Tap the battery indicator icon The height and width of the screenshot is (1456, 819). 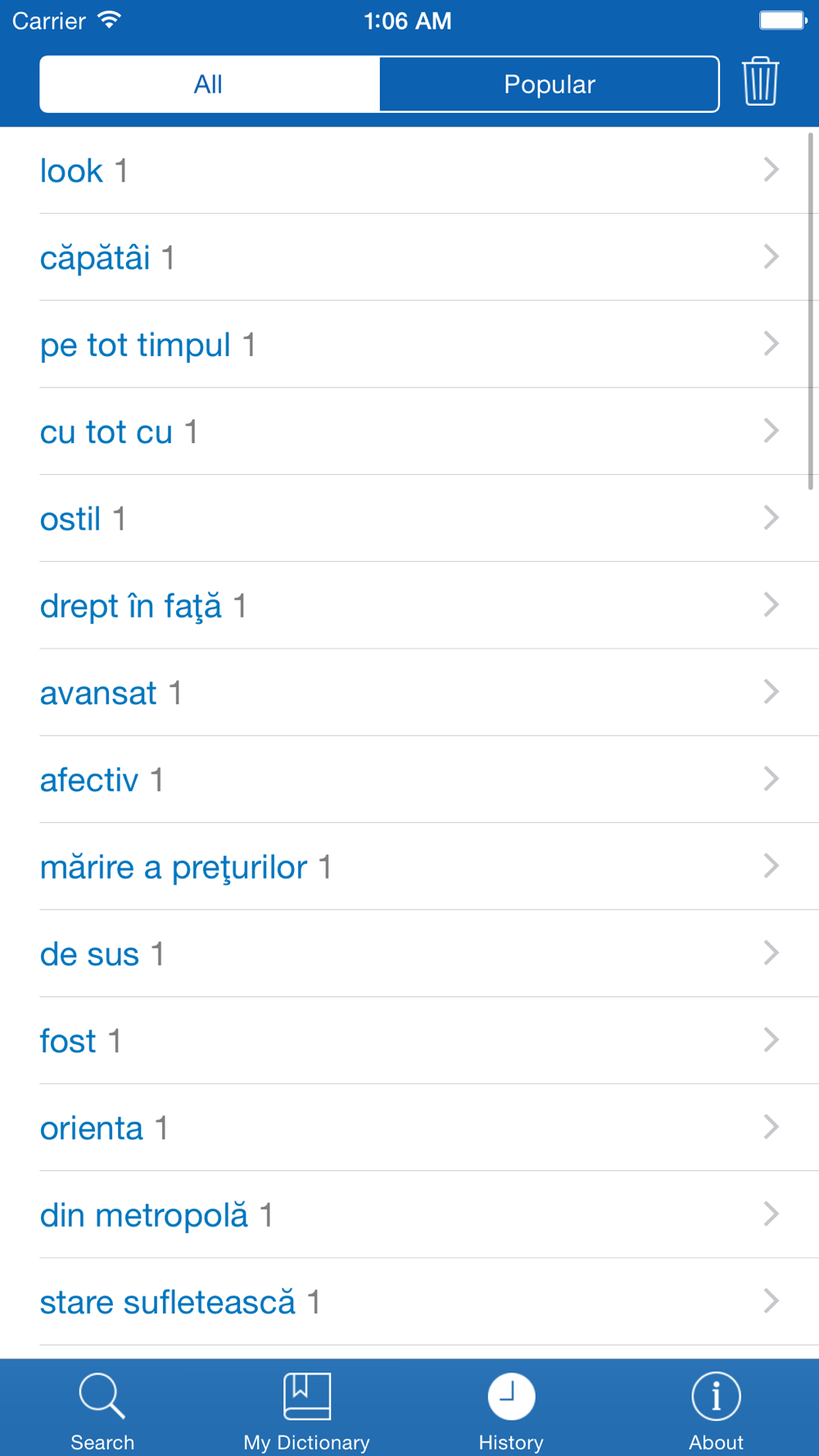click(x=782, y=20)
